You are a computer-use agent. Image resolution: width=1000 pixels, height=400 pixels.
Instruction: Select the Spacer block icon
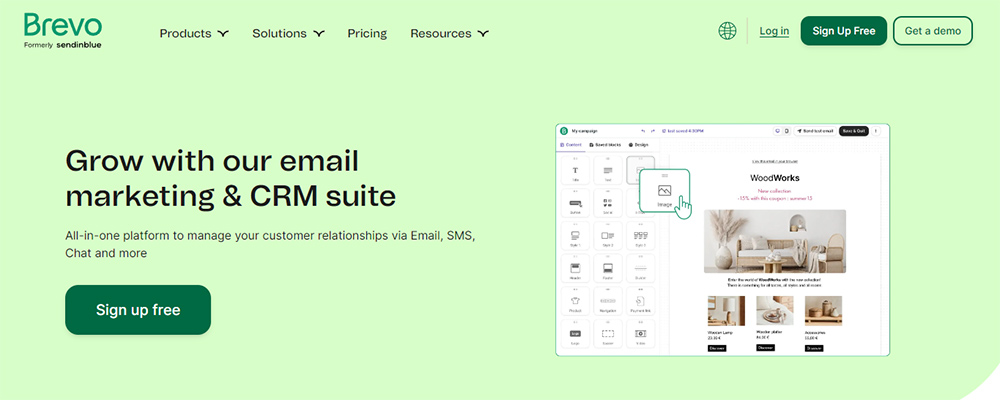[x=608, y=335]
